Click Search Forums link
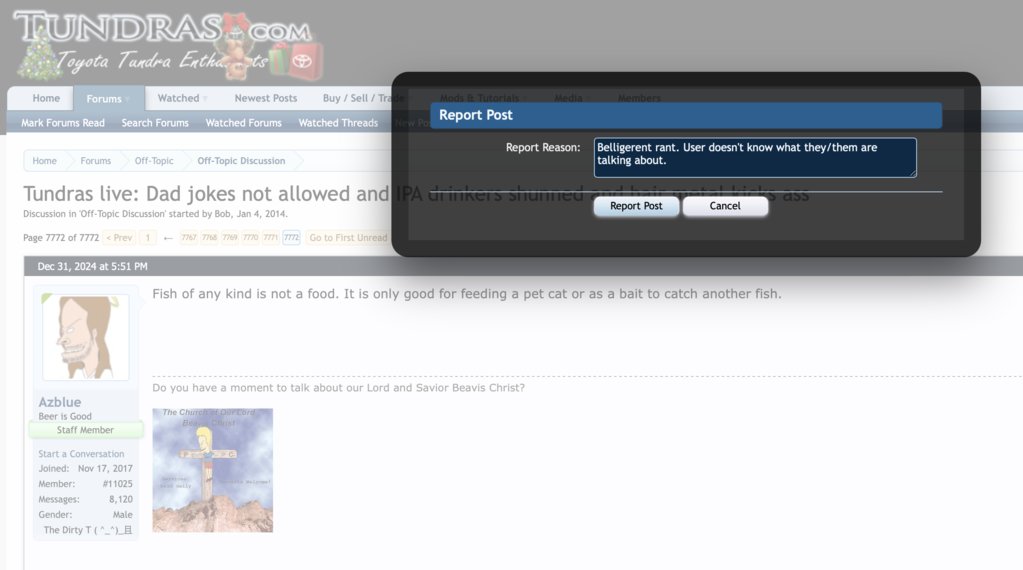 tap(155, 123)
